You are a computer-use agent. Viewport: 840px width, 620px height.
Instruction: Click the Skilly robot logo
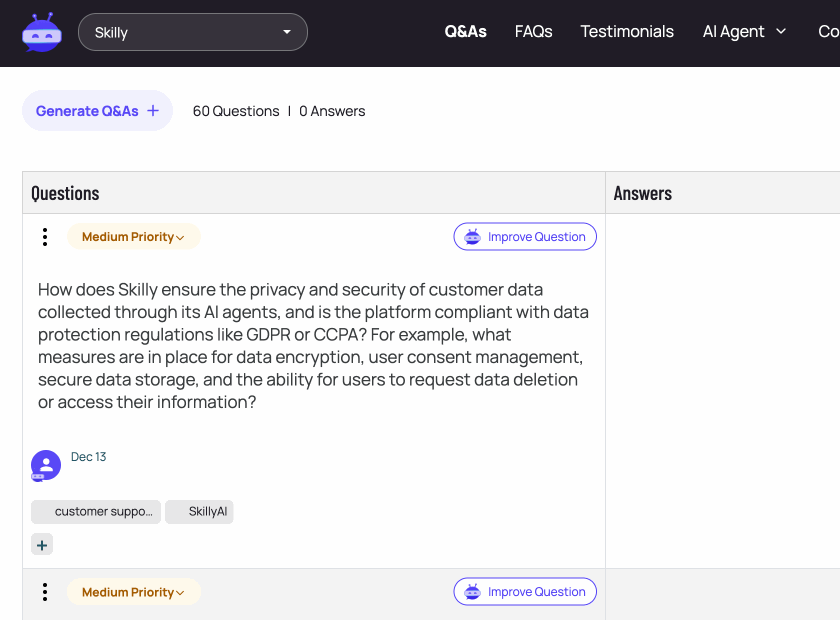click(x=42, y=32)
